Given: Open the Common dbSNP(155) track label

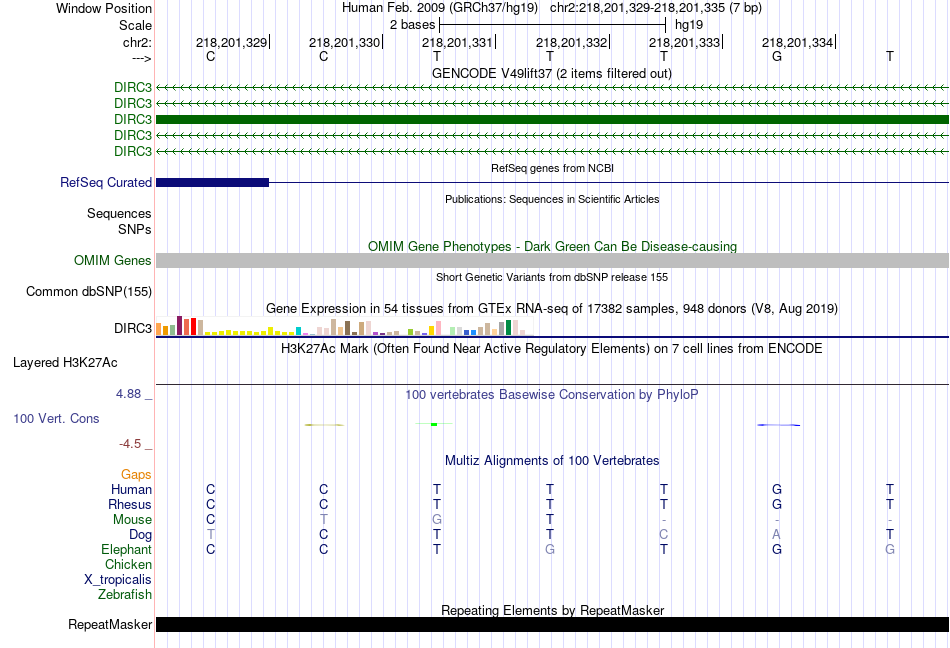Looking at the screenshot, I should [89, 291].
